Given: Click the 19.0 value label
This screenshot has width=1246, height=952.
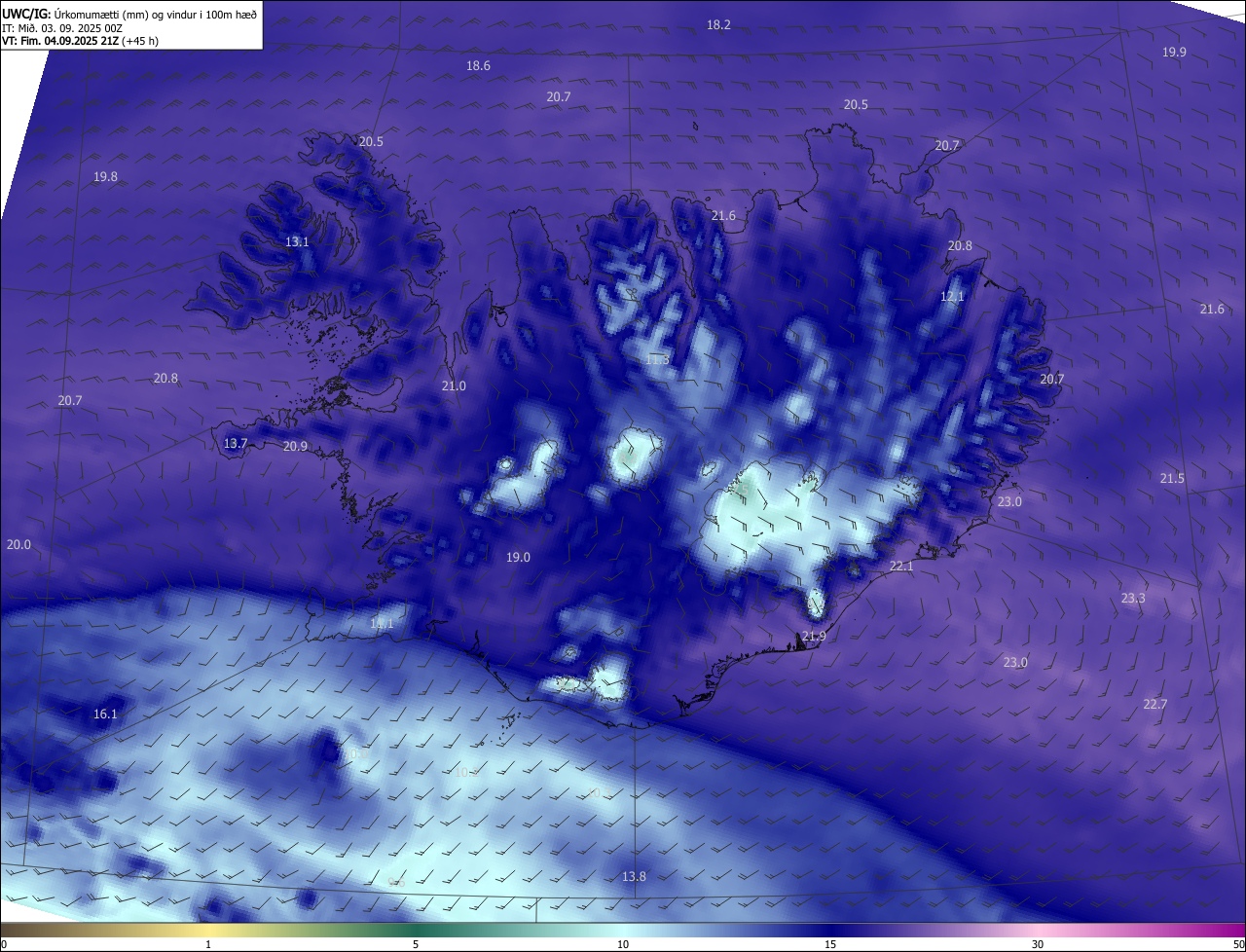Looking at the screenshot, I should point(518,557).
